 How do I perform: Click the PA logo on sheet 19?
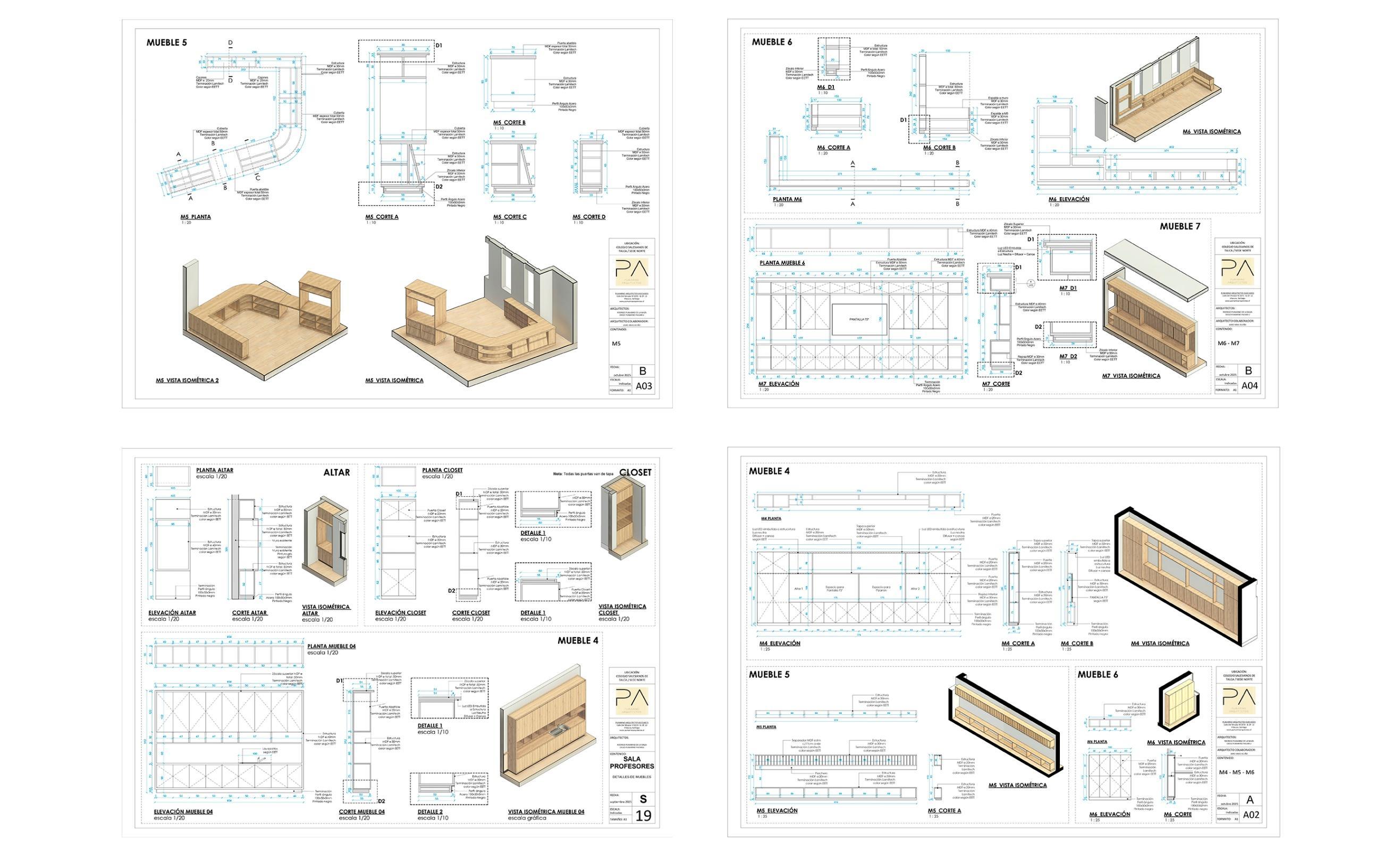pos(631,700)
